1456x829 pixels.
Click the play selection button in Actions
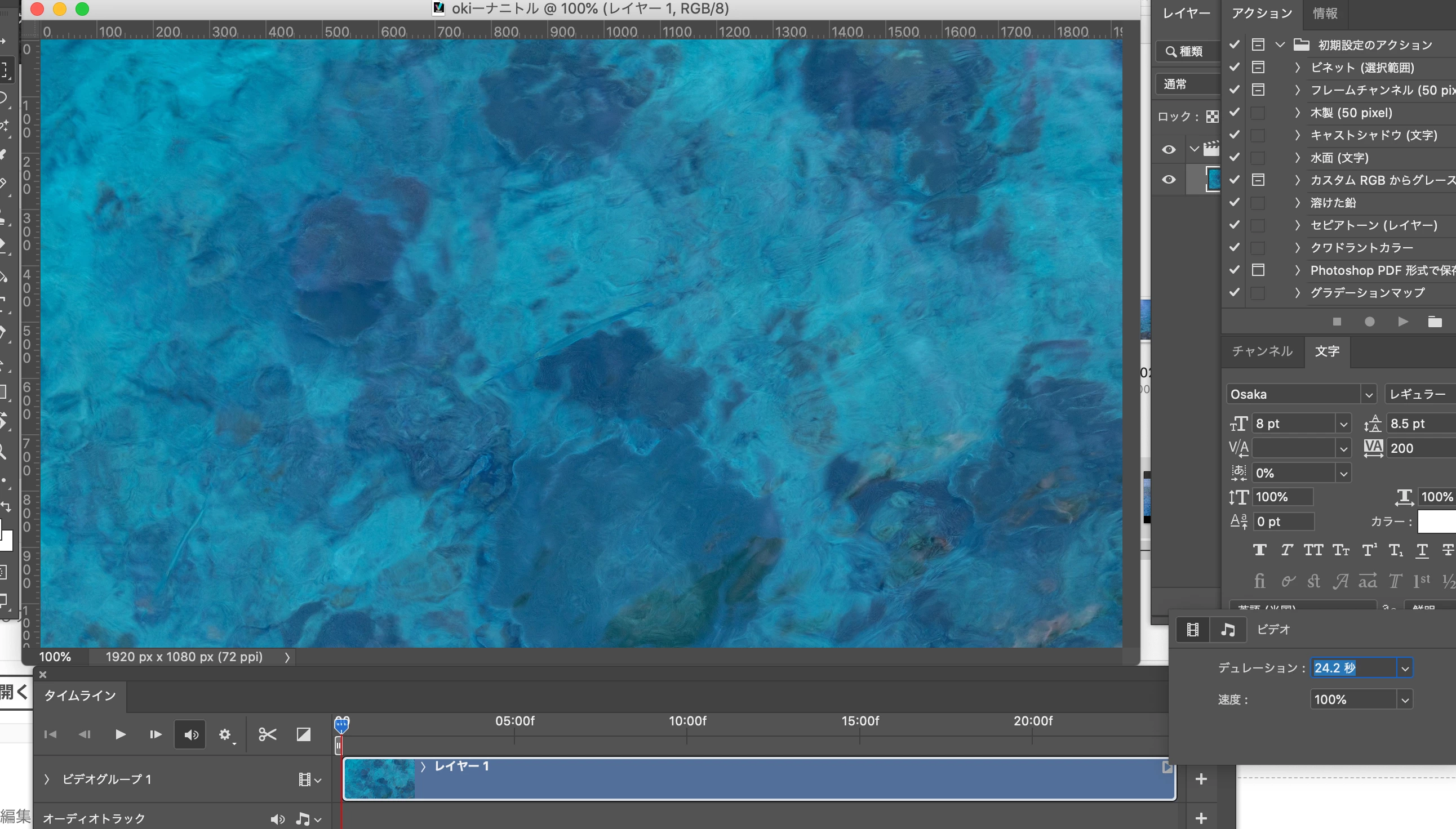1402,322
